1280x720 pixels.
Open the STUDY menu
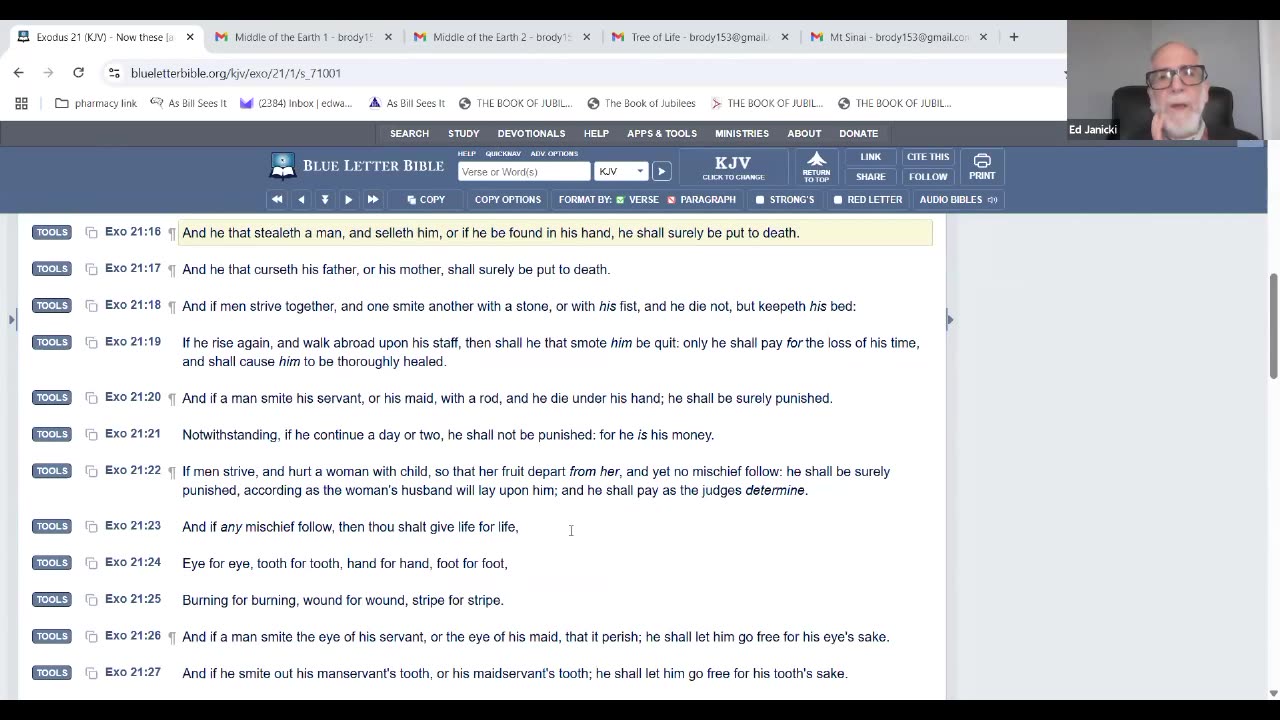tap(463, 133)
